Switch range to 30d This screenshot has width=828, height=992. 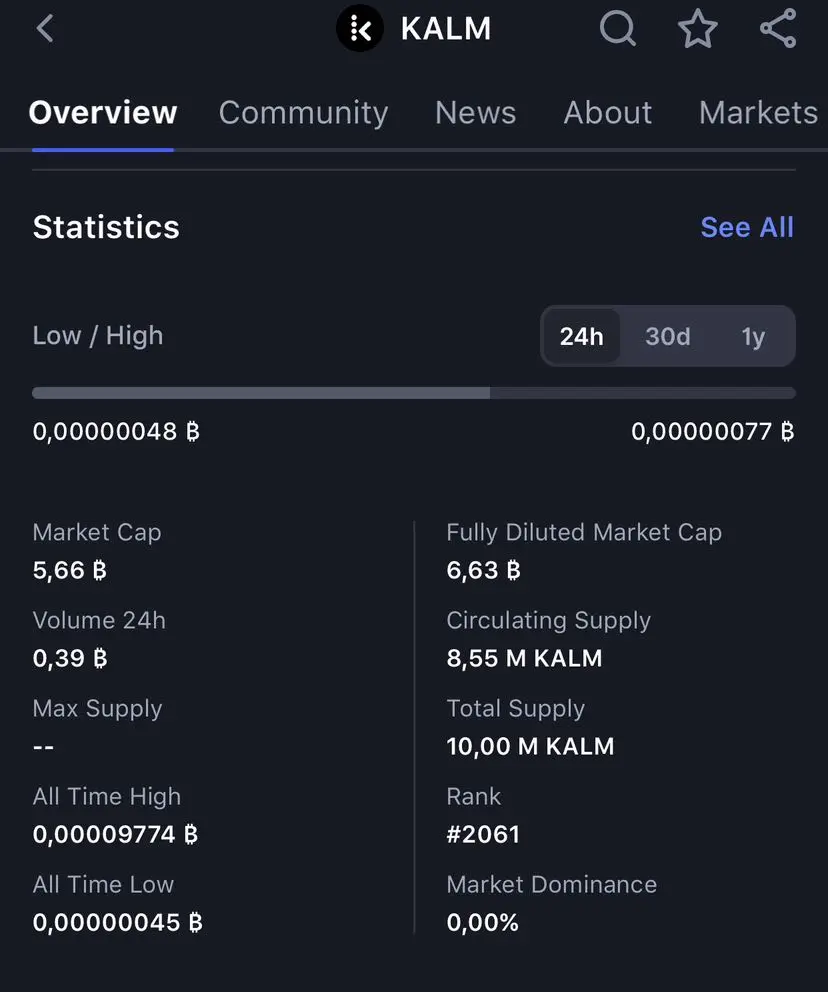(x=667, y=337)
